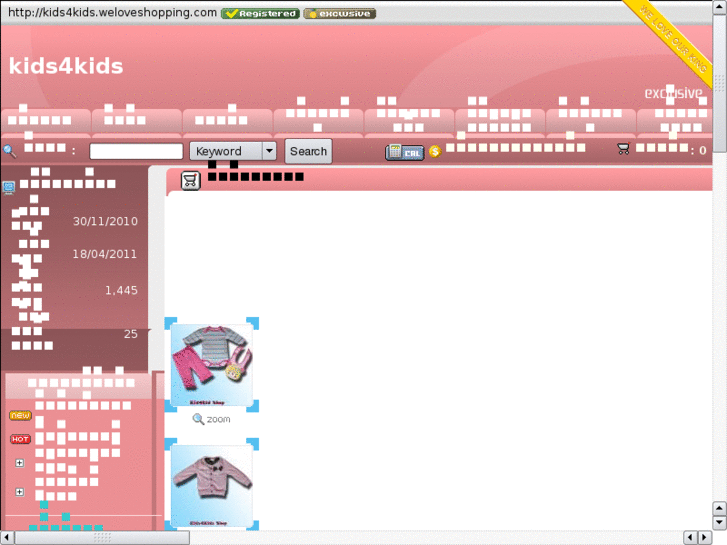Open the pink cardigan product thumbnail
The width and height of the screenshot is (727, 545).
(x=212, y=484)
